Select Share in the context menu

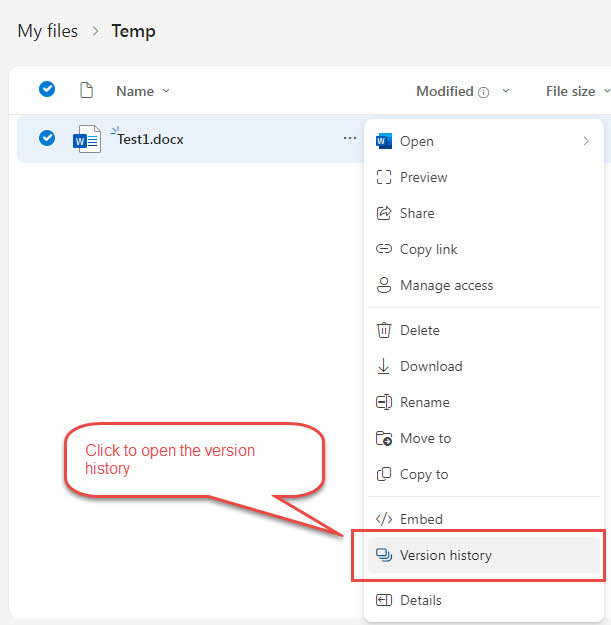pos(483,213)
